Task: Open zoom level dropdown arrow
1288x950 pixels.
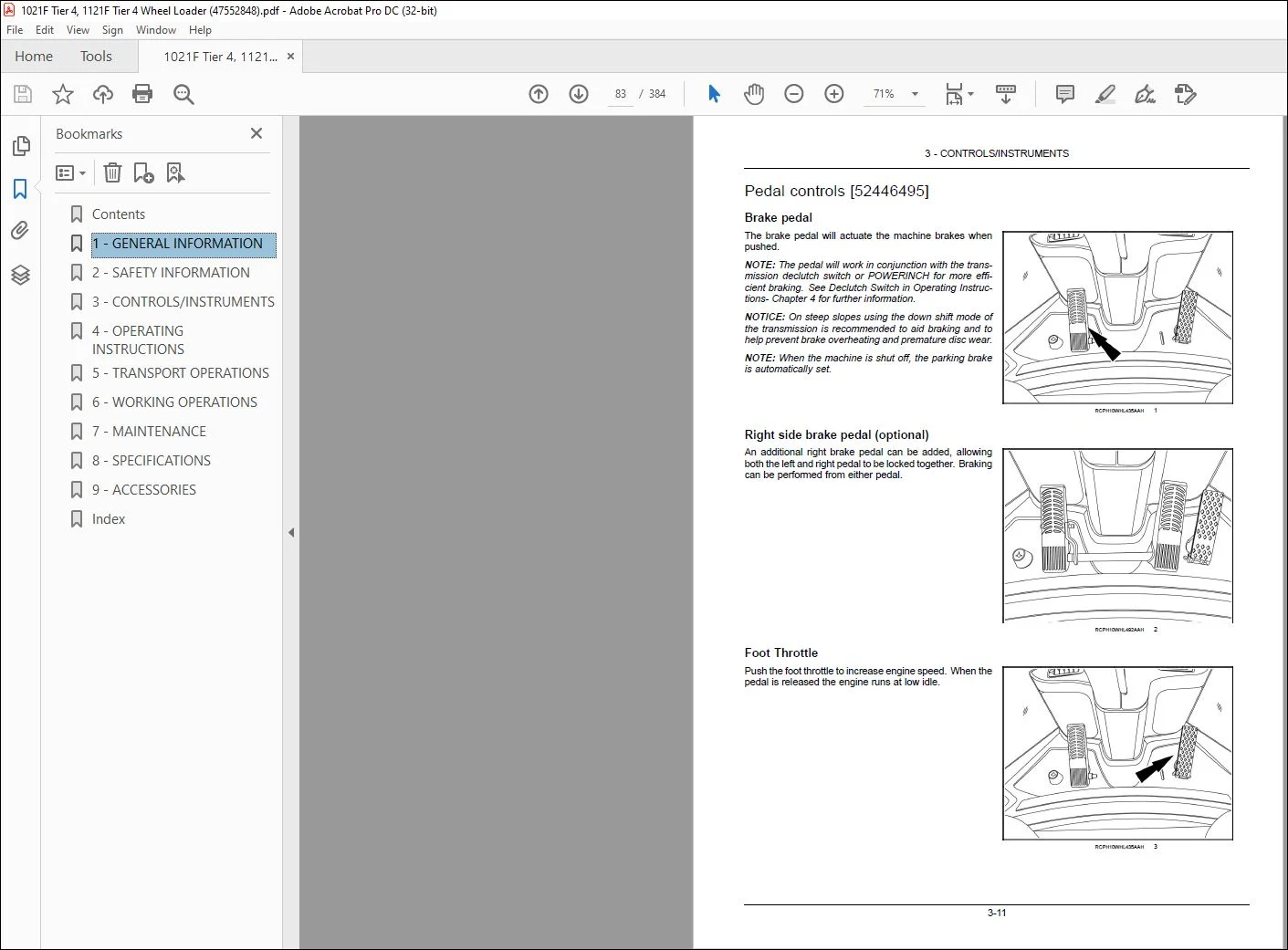Action: tap(915, 94)
